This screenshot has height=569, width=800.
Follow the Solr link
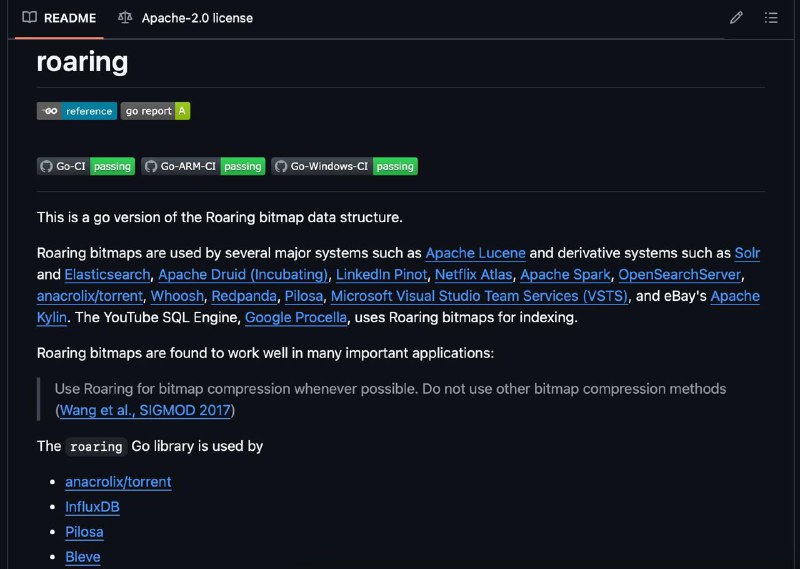click(x=747, y=253)
